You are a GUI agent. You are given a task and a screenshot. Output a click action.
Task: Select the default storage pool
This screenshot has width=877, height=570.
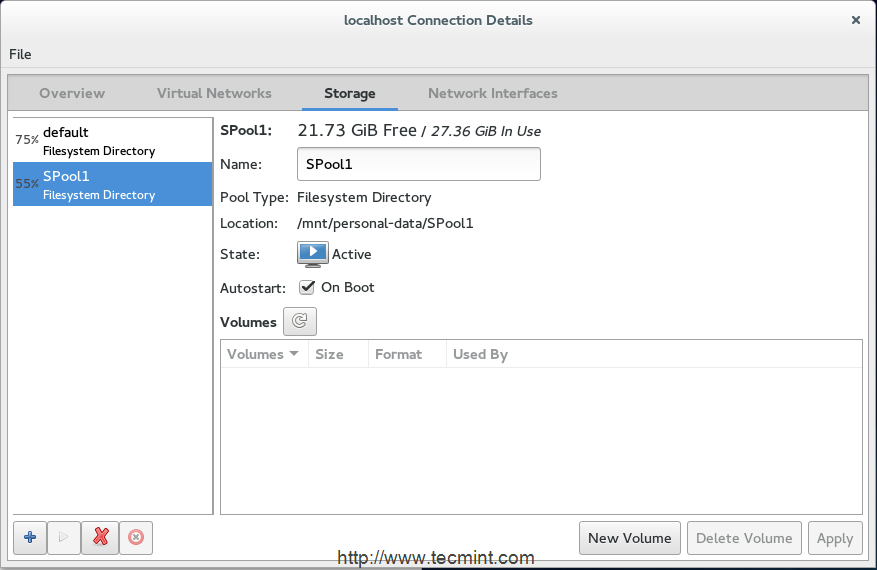tap(112, 141)
